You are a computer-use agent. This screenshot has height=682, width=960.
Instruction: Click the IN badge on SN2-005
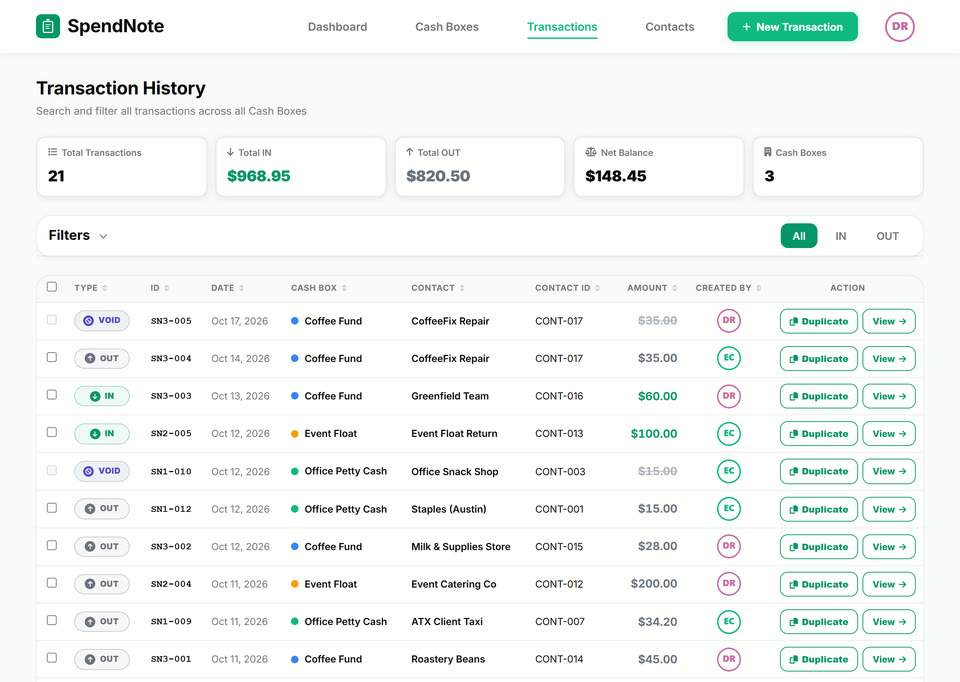coord(102,433)
